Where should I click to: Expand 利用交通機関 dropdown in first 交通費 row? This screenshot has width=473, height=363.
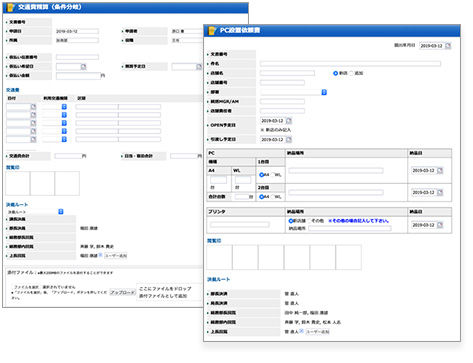click(x=64, y=107)
